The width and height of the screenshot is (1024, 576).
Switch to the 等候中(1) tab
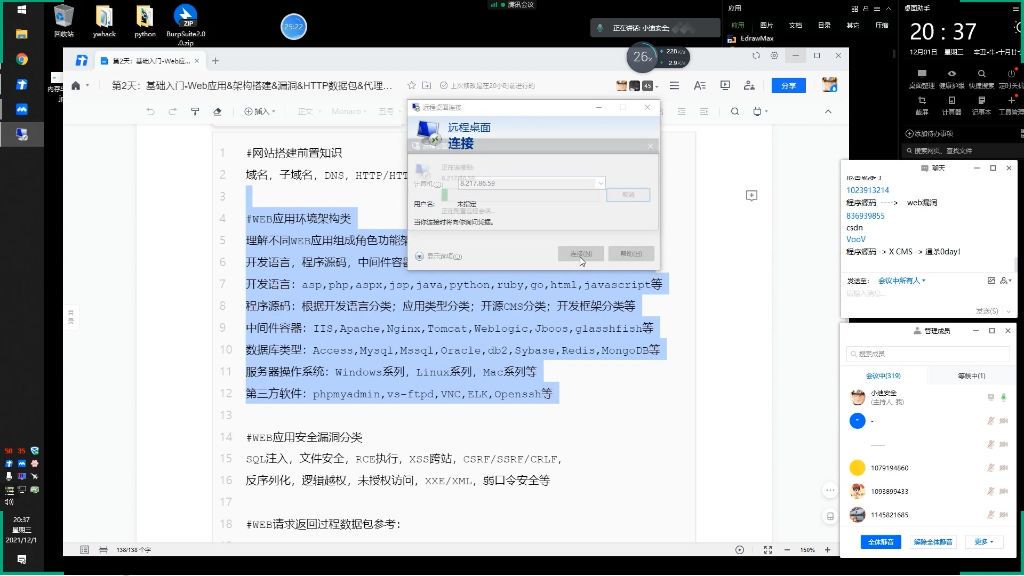(971, 376)
